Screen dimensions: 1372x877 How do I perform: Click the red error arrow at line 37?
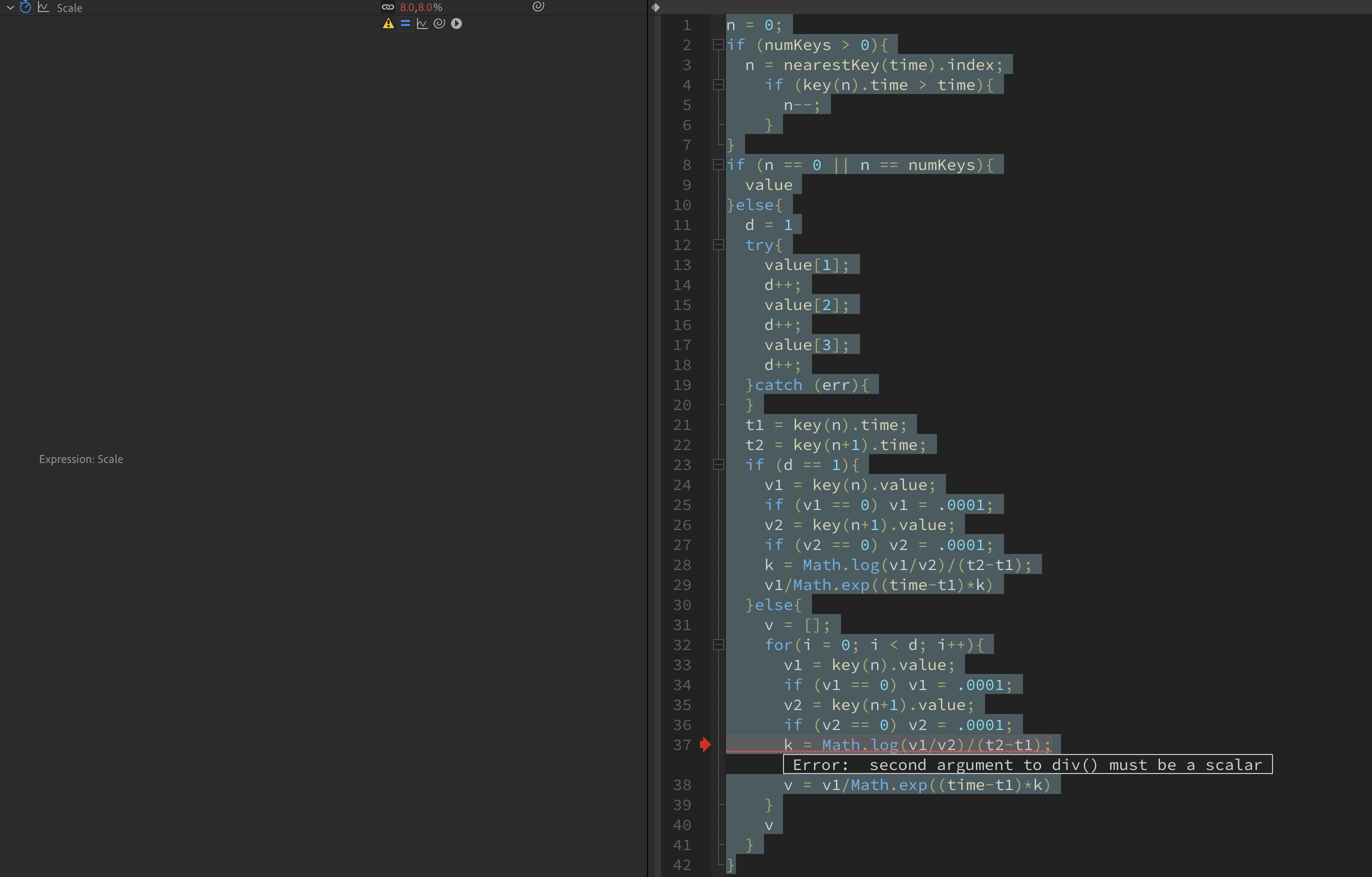(706, 744)
